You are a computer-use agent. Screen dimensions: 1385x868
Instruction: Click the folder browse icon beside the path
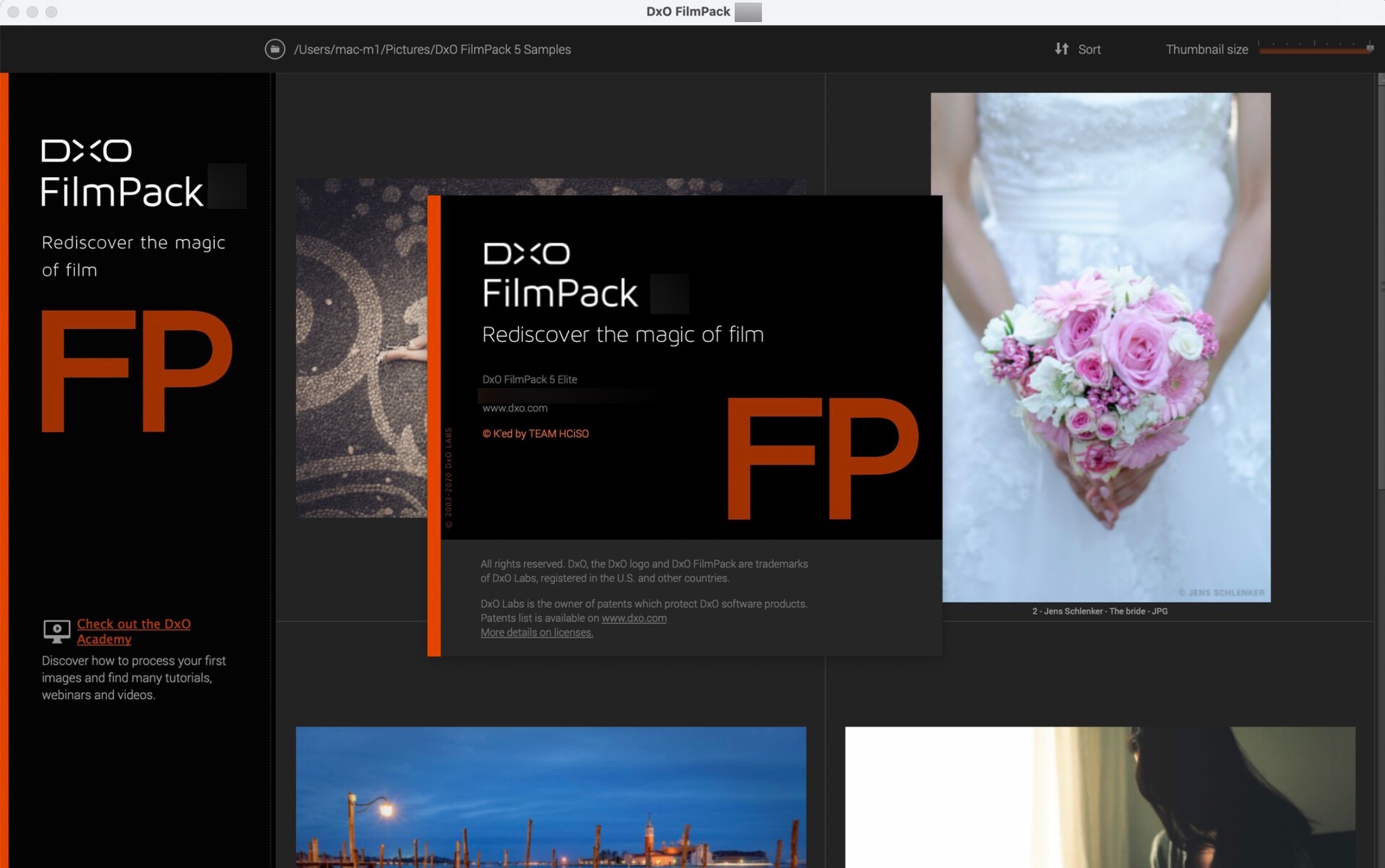click(x=275, y=49)
